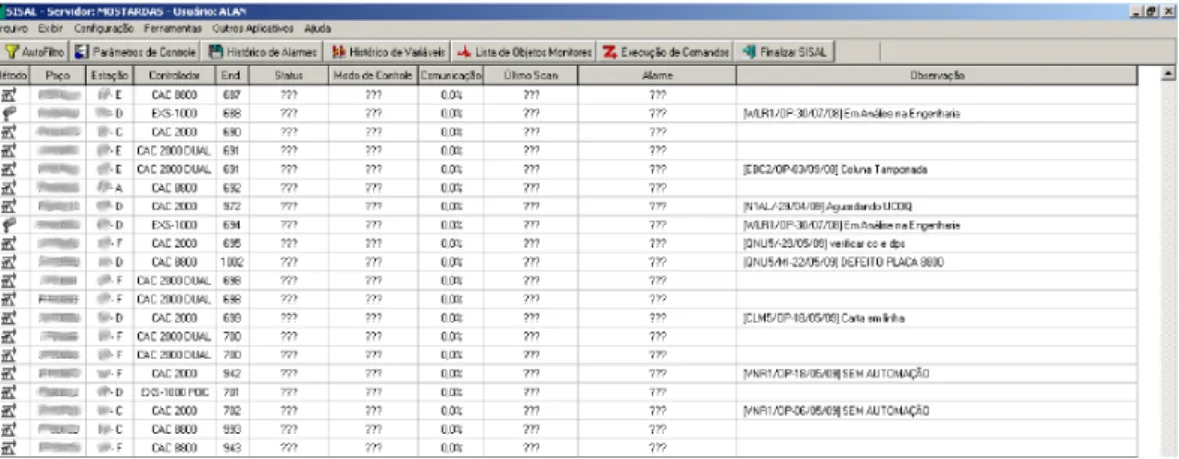This screenshot has height=459, width=1179.
Task: Select the pump icon in row End 687
Action: click(x=10, y=95)
